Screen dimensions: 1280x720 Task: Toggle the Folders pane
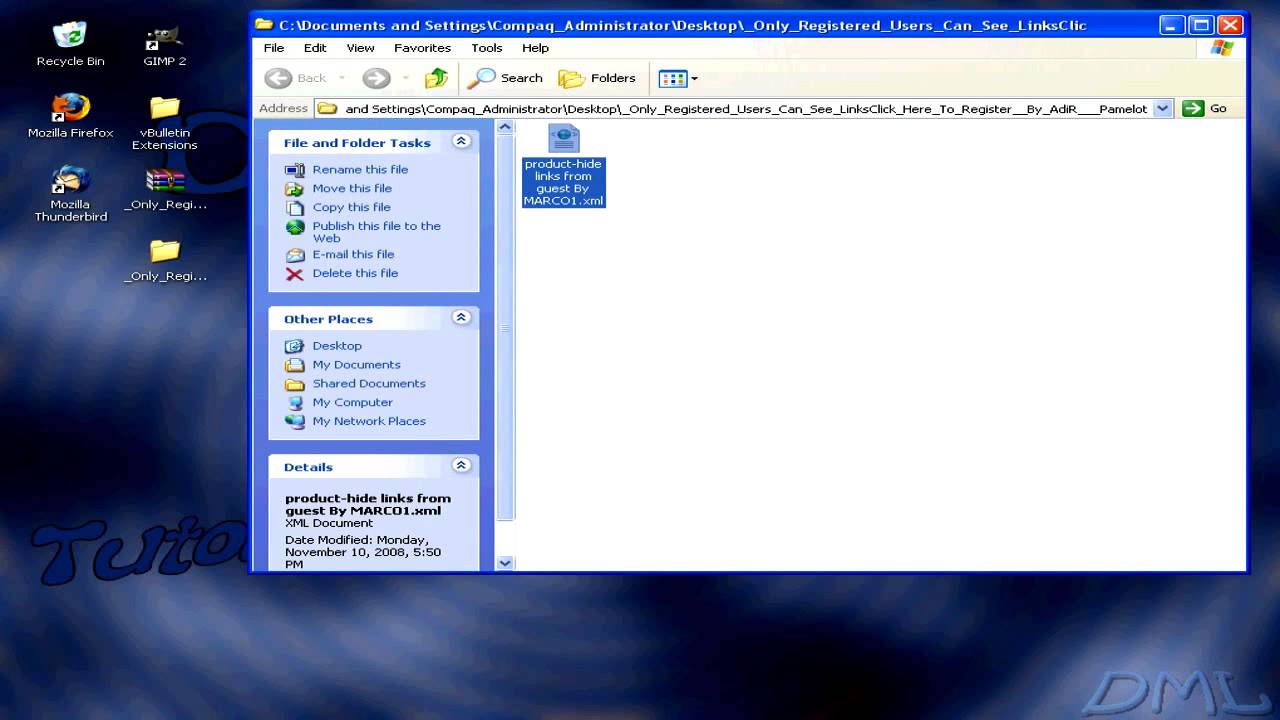point(597,78)
